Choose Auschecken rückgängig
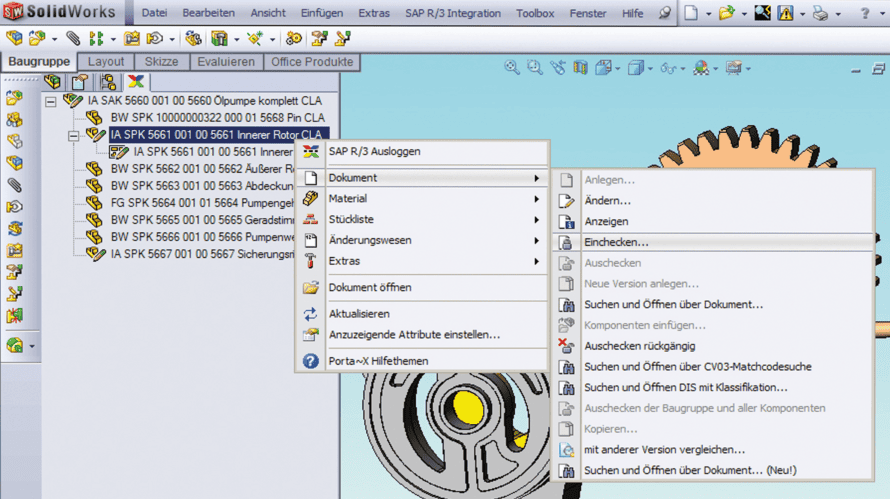Viewport: 890px width, 499px height. 640,346
